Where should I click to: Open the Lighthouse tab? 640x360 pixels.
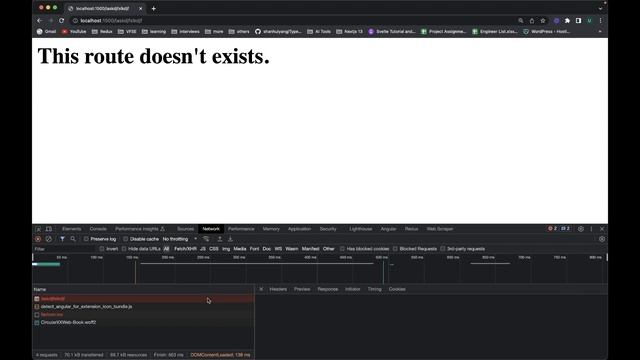(360, 229)
